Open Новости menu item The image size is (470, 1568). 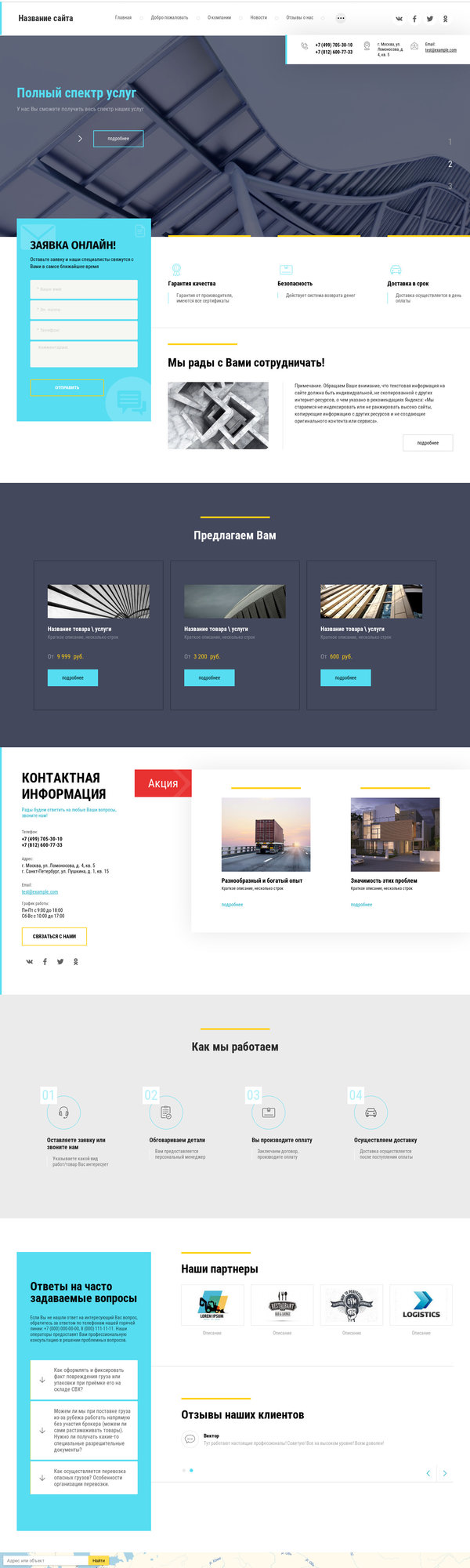[258, 17]
